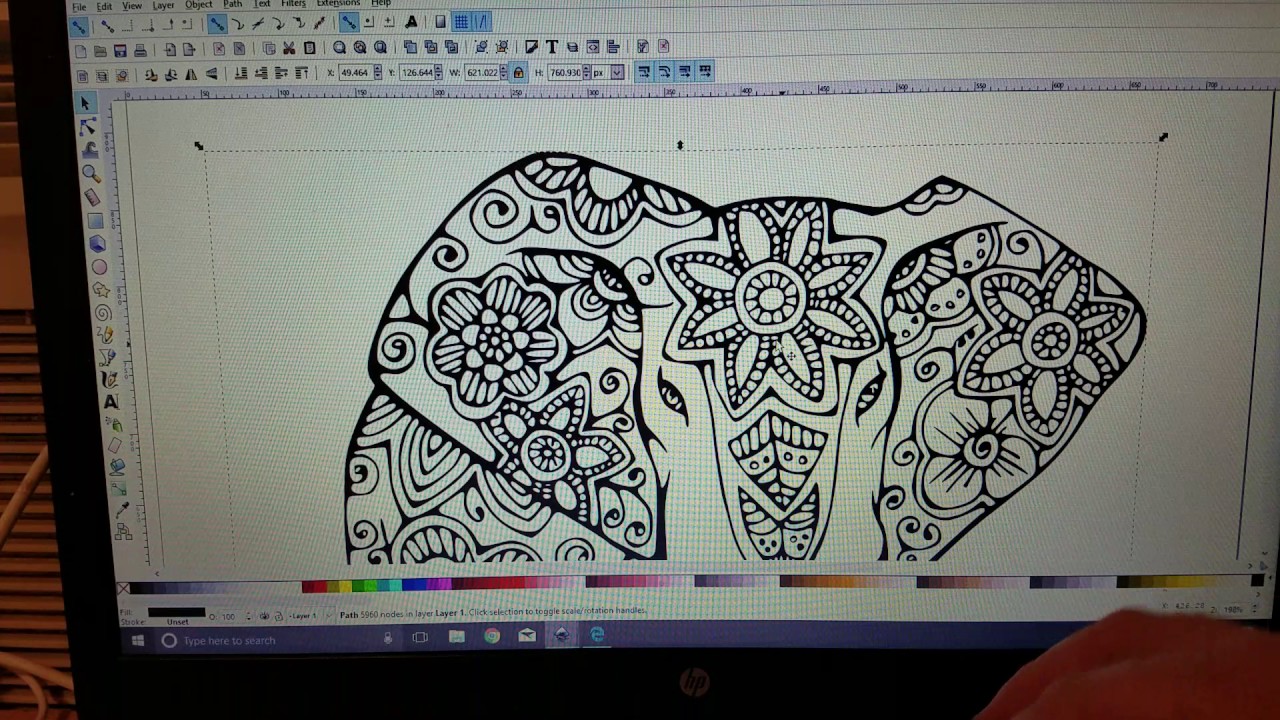Click Group objects icon
The height and width of the screenshot is (720, 1280).
(x=481, y=47)
